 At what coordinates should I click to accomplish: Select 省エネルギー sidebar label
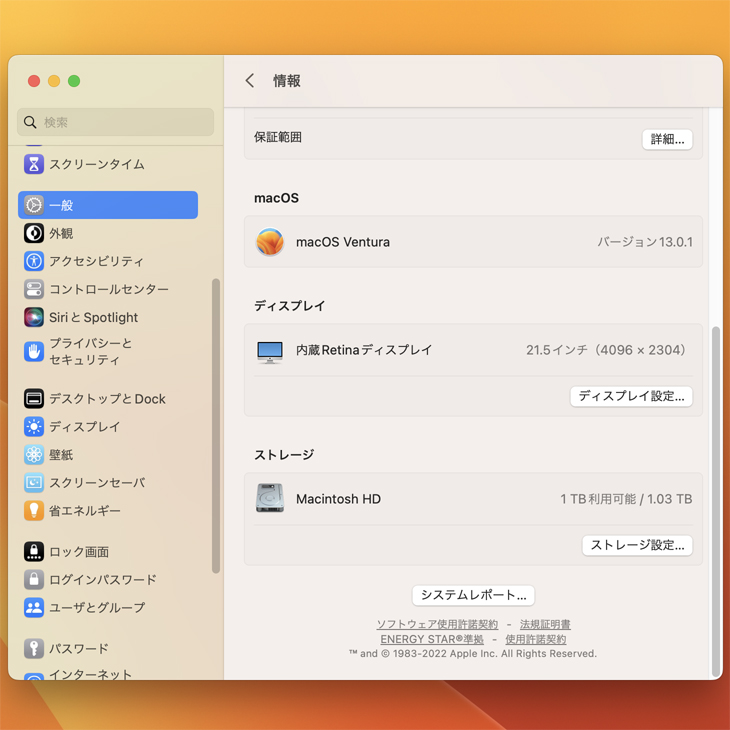pos(85,511)
